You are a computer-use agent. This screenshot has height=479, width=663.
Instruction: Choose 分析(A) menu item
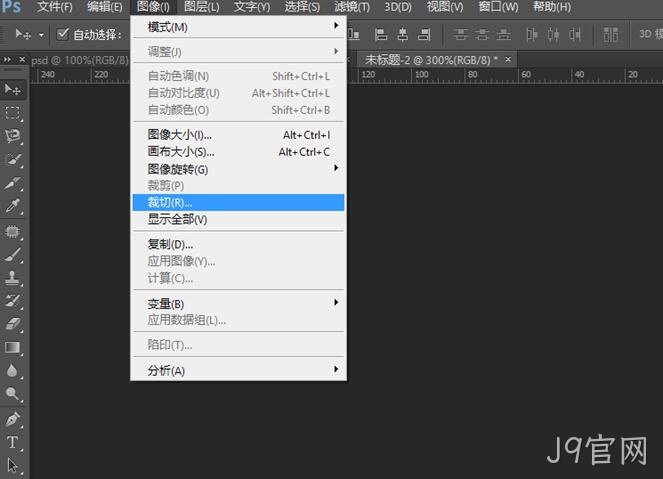pos(238,370)
